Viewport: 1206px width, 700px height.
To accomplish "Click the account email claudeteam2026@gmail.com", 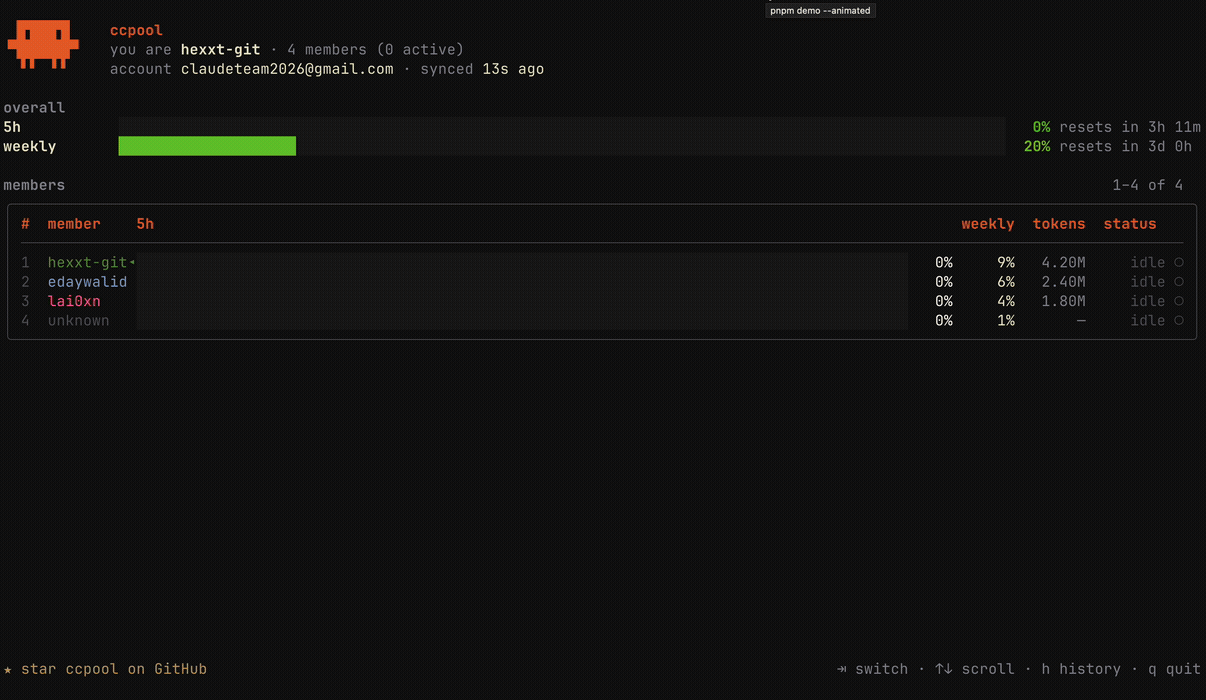I will 287,69.
